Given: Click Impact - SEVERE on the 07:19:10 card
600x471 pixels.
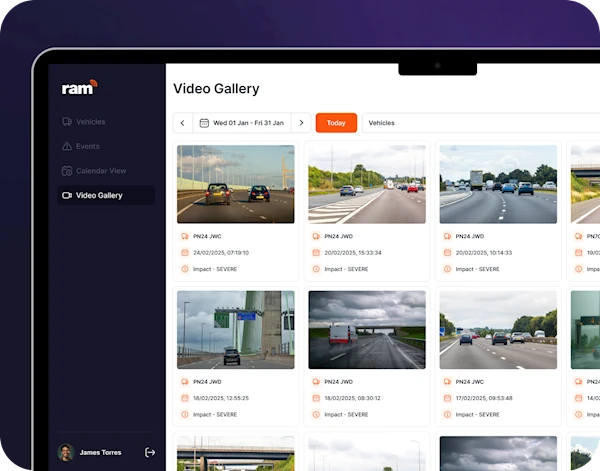Looking at the screenshot, I should point(215,269).
